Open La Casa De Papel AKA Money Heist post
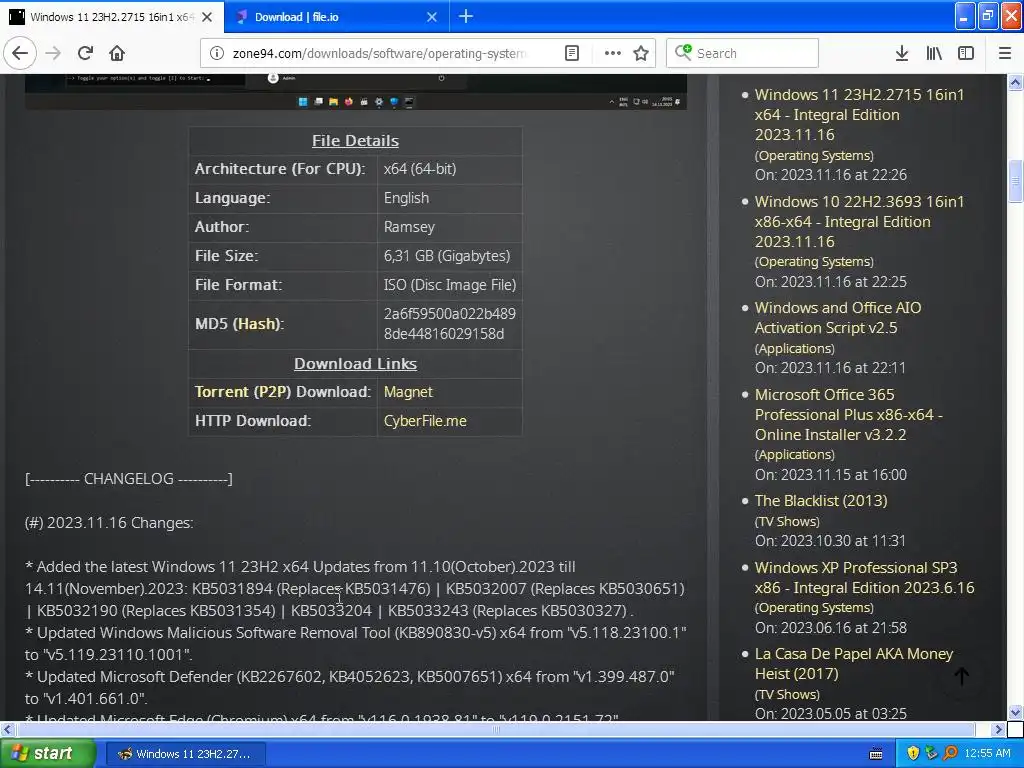Screen dimensions: 1024x768 tap(854, 664)
